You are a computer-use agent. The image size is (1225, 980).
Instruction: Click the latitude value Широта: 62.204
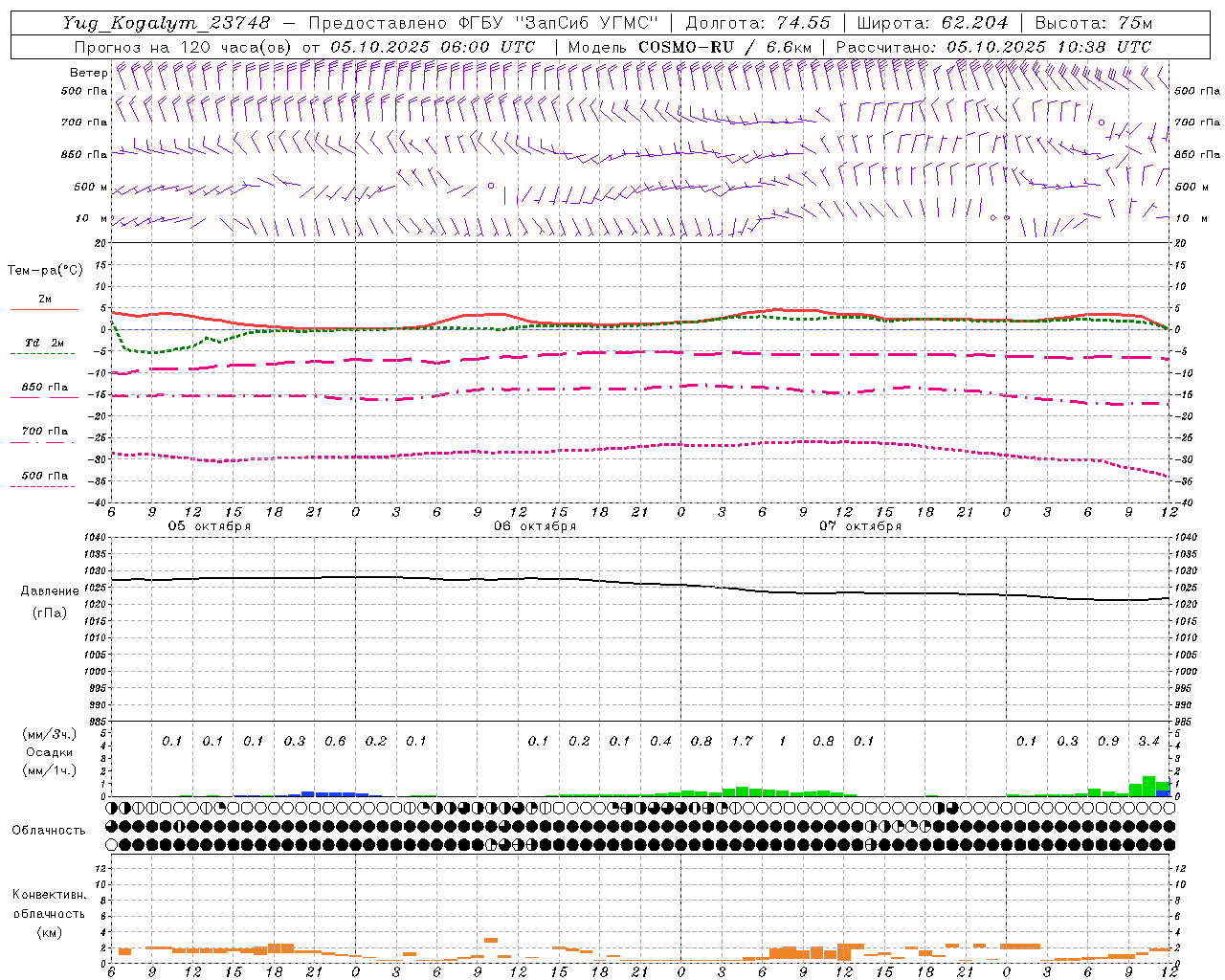click(x=932, y=23)
